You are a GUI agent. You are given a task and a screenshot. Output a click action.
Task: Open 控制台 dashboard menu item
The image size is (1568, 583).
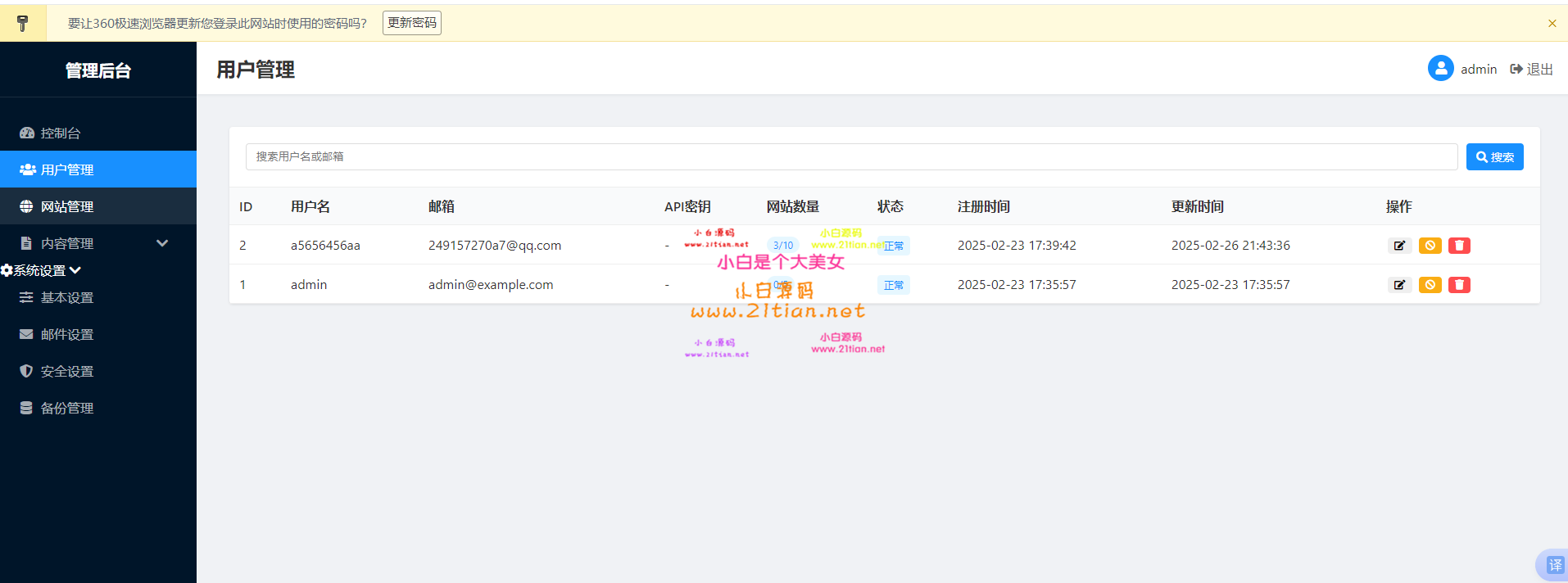pos(60,133)
